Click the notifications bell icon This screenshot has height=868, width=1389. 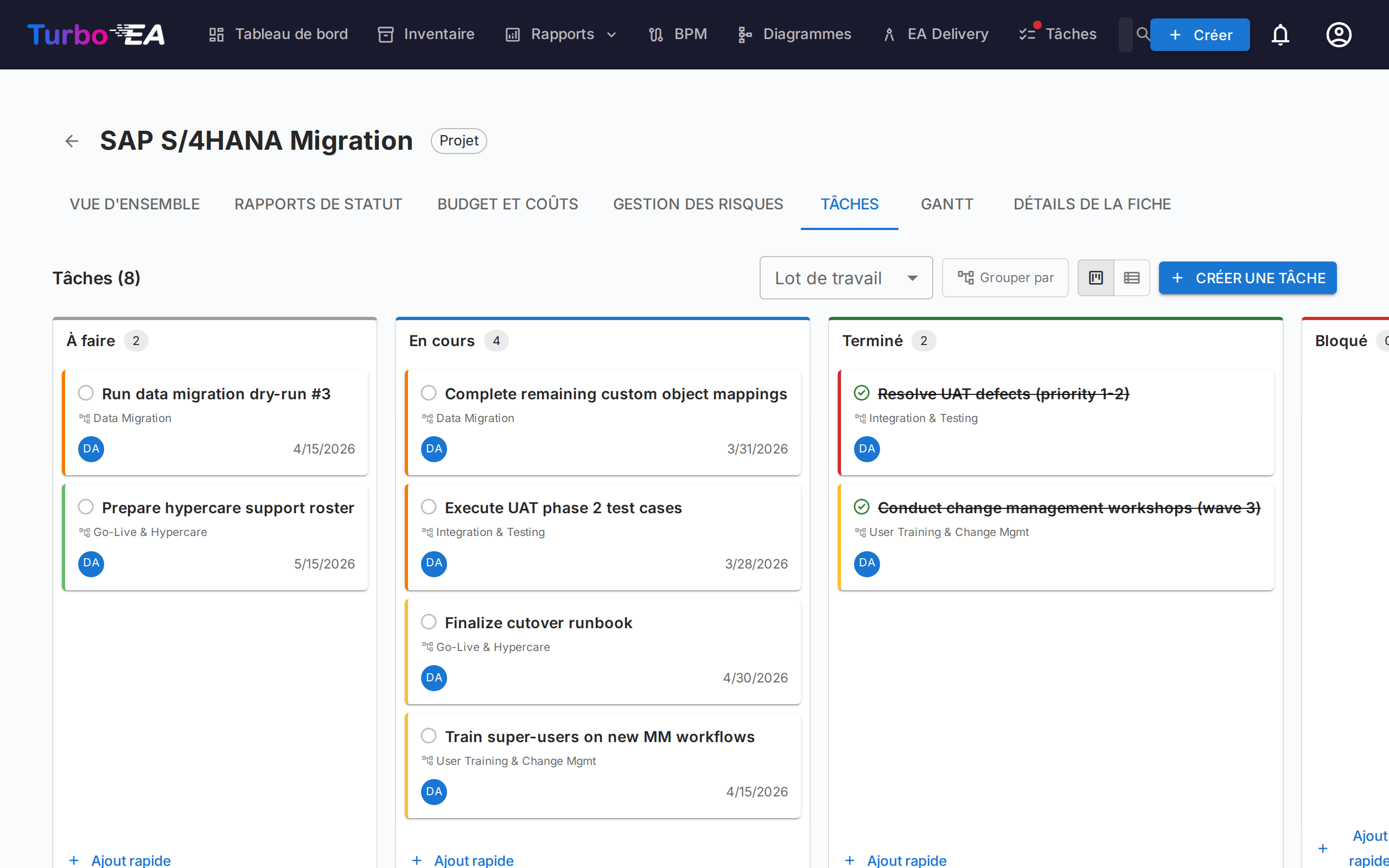(x=1280, y=34)
